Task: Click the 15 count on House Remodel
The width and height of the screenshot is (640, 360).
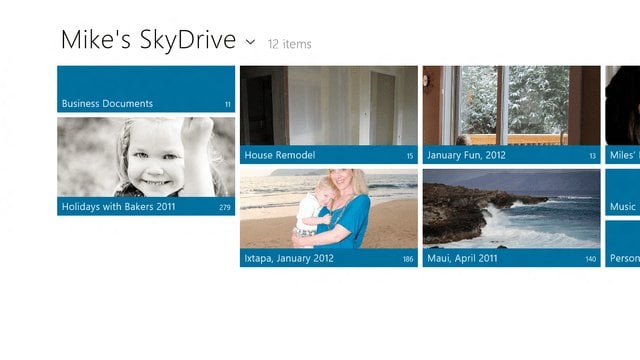Action: click(410, 156)
